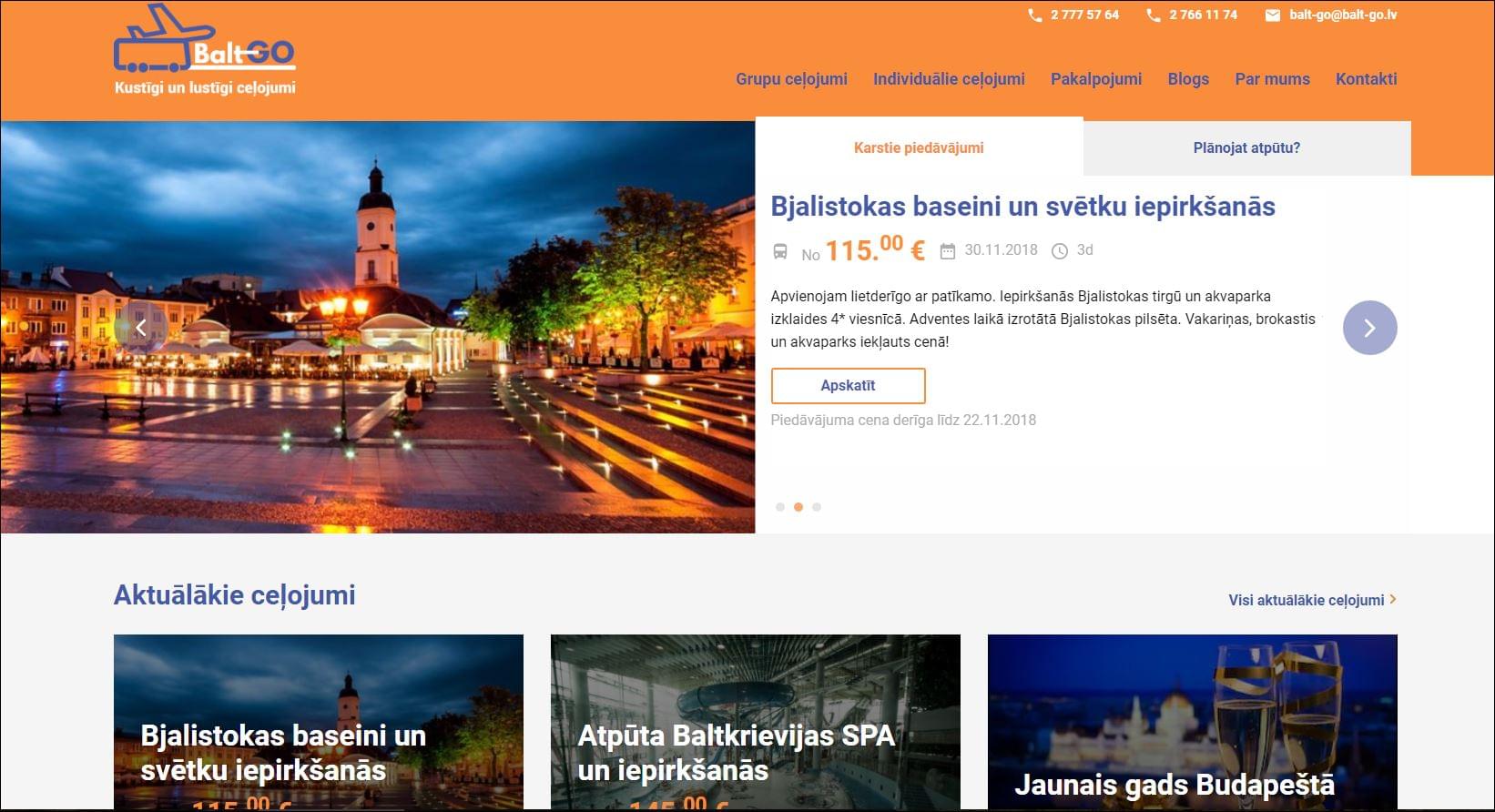Click the Balt-GO logo
Viewport: 1495px width, 812px height.
tap(205, 49)
